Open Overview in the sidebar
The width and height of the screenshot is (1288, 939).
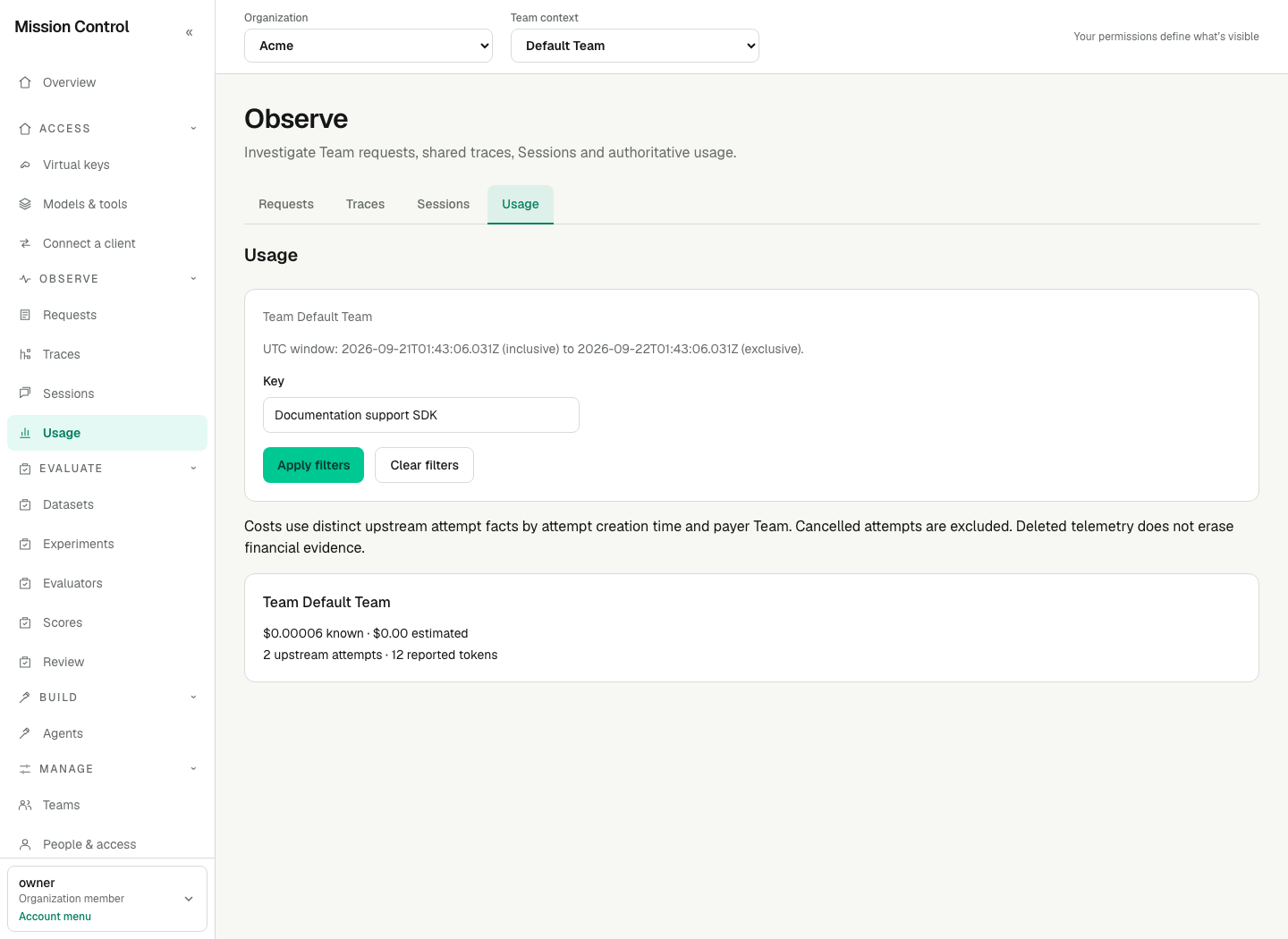pos(107,82)
